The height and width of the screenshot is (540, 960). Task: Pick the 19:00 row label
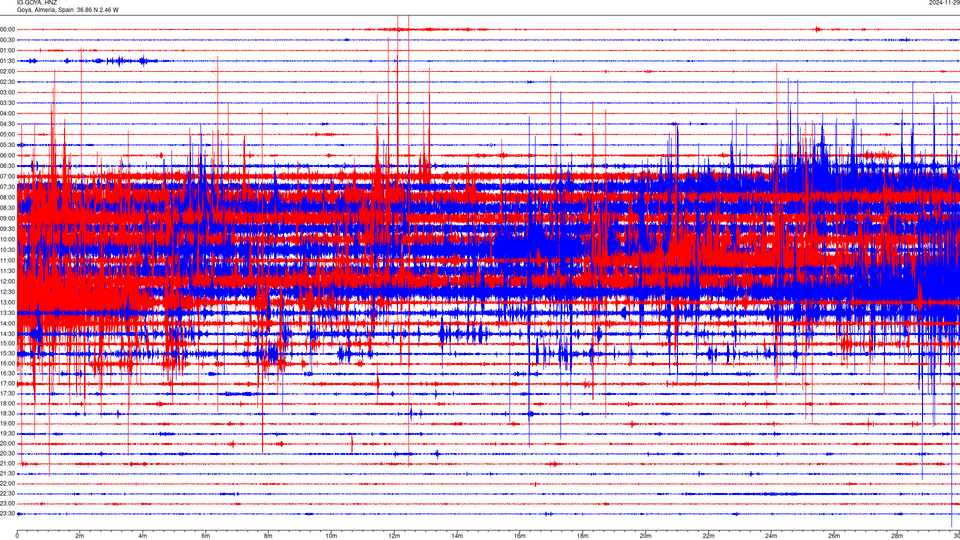[x=8, y=423]
